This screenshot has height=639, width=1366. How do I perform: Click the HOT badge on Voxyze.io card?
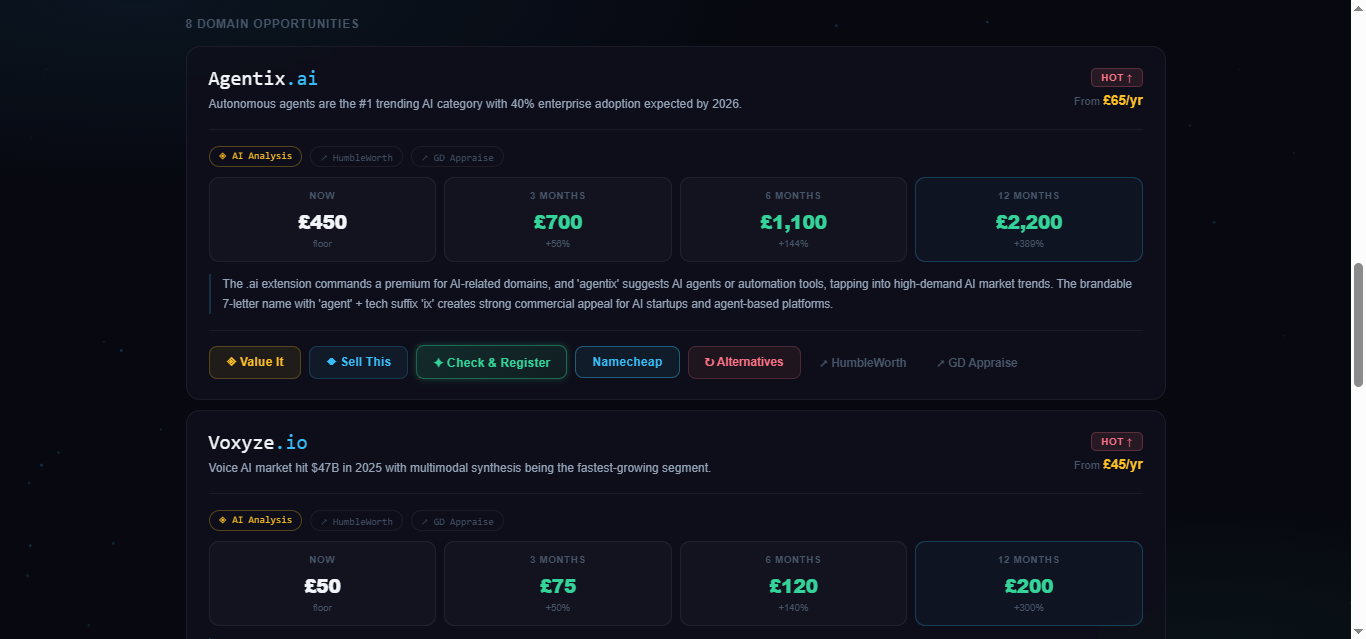[1116, 442]
